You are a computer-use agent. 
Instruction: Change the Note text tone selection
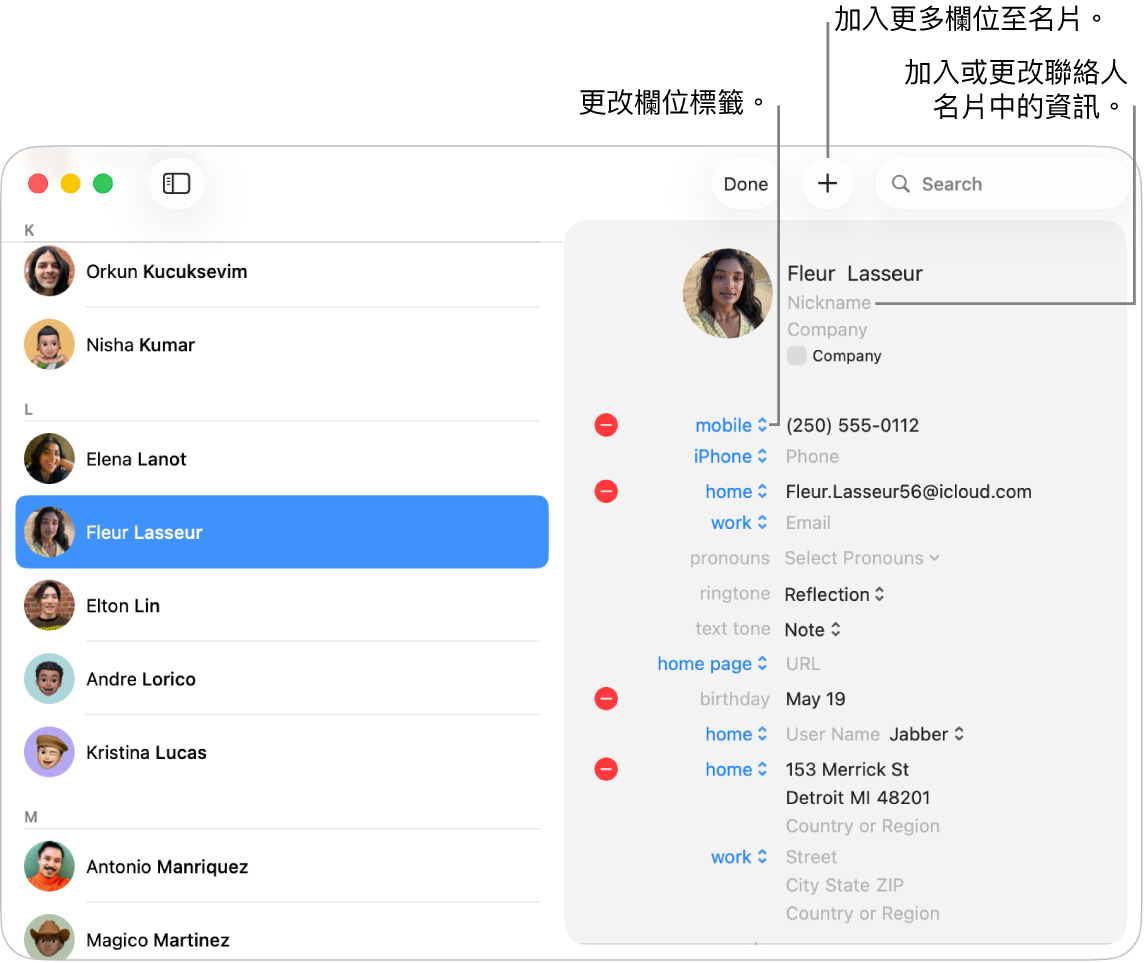(813, 630)
